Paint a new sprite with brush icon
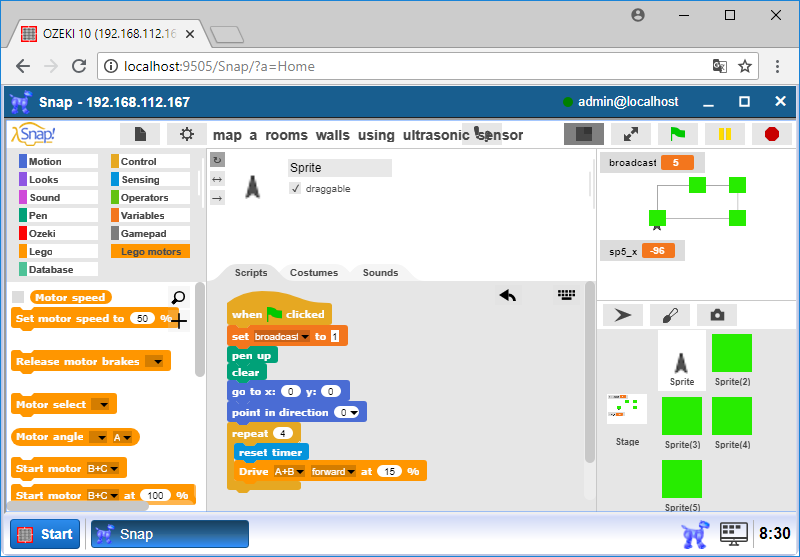800x557 pixels. tap(670, 315)
